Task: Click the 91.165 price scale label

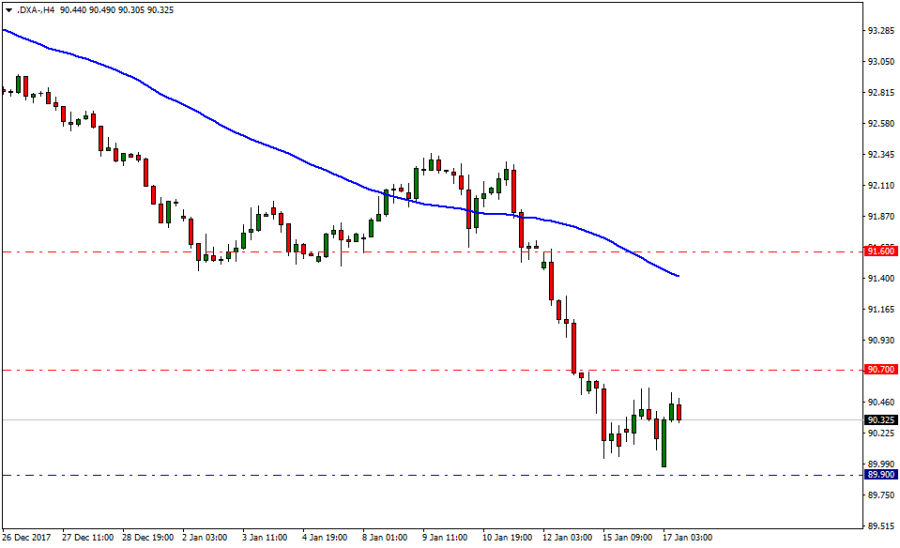Action: click(881, 310)
